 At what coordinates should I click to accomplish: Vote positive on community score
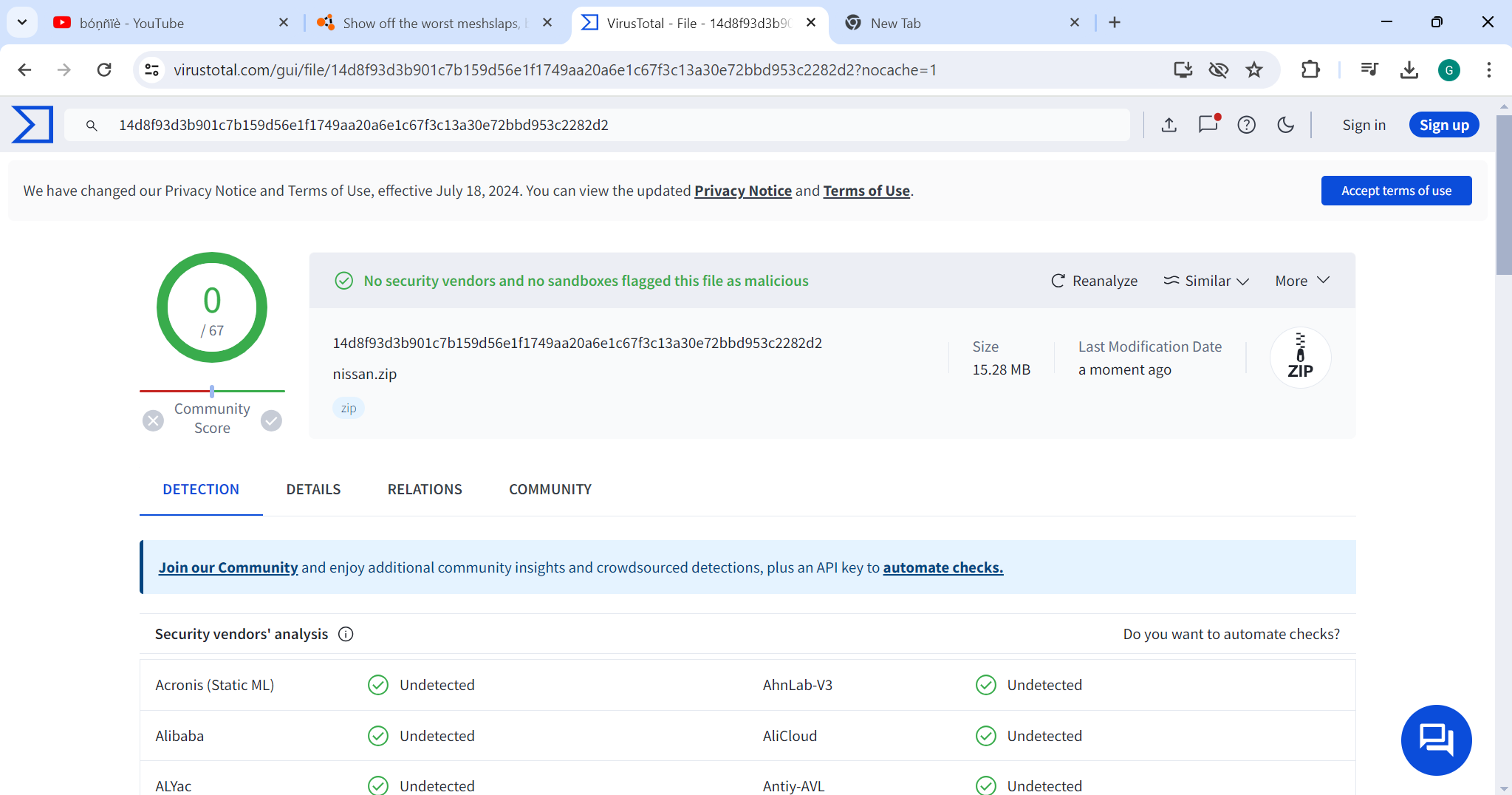272,420
